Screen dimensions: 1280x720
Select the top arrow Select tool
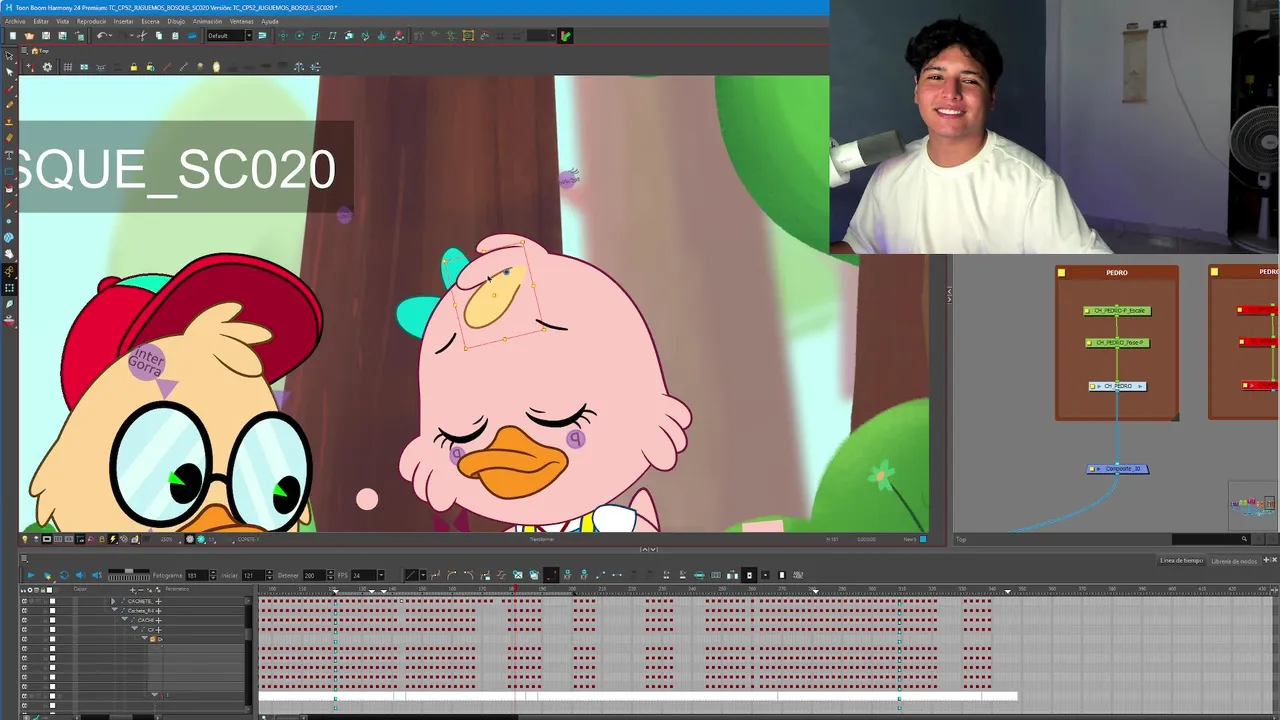click(10, 56)
